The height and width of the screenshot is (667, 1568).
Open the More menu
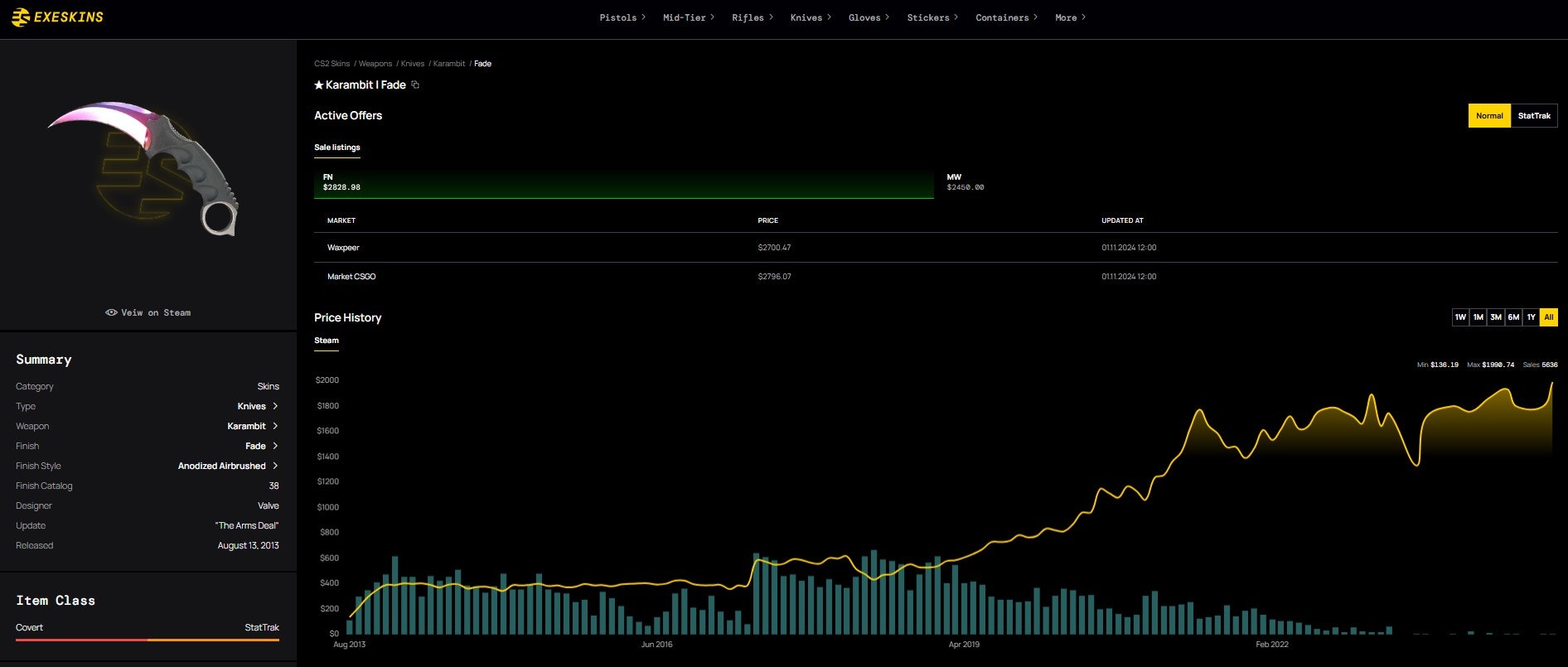pos(1070,17)
